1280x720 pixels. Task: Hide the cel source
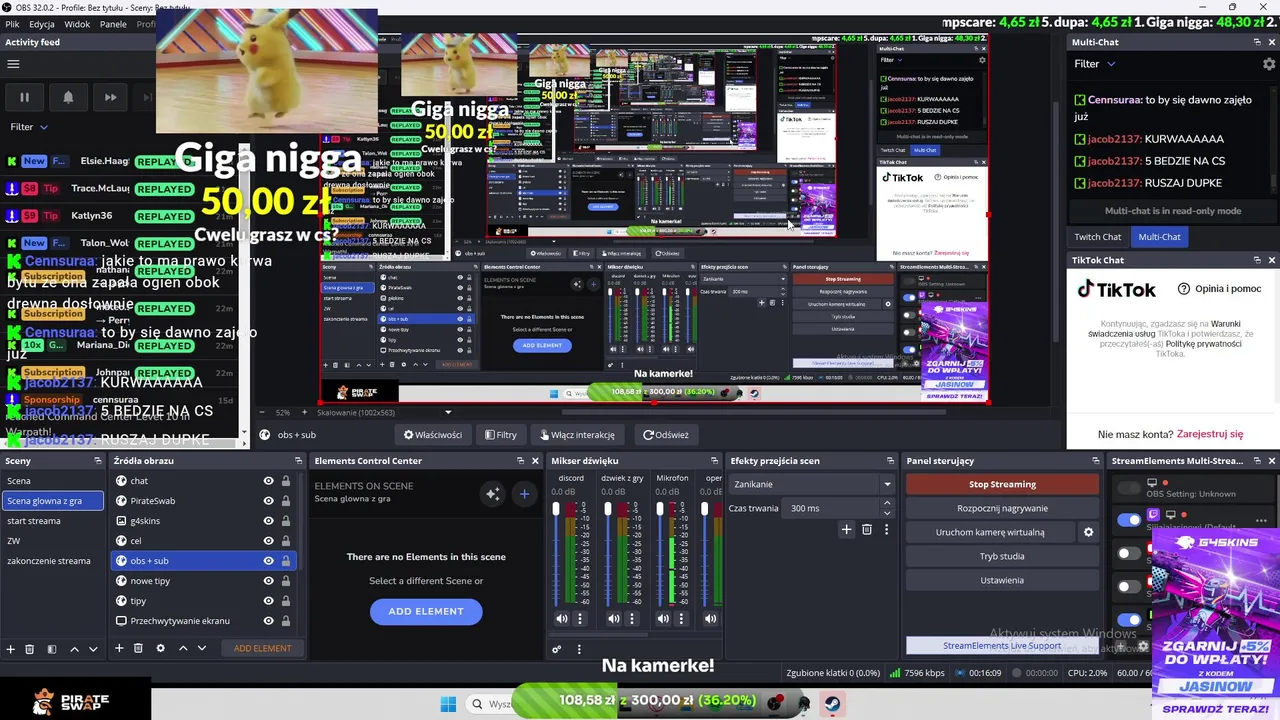268,541
